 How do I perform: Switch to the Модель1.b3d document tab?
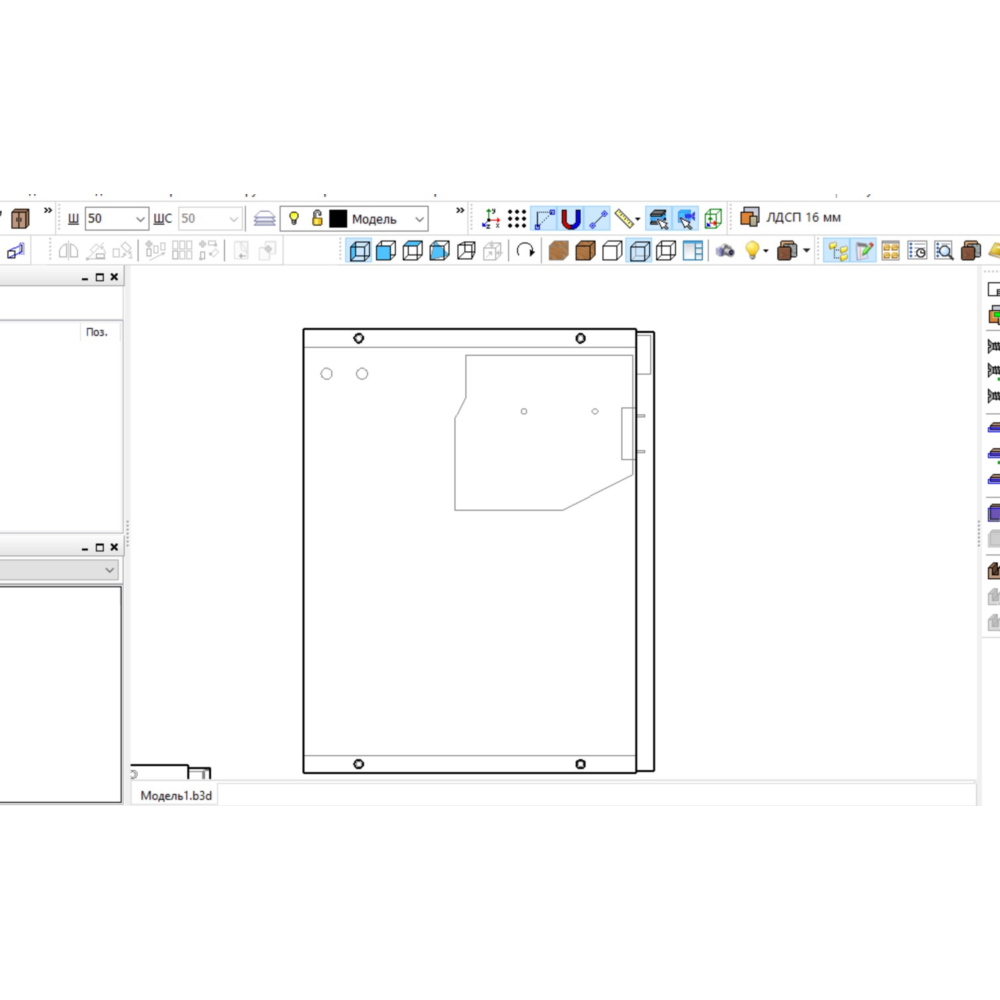coord(176,795)
